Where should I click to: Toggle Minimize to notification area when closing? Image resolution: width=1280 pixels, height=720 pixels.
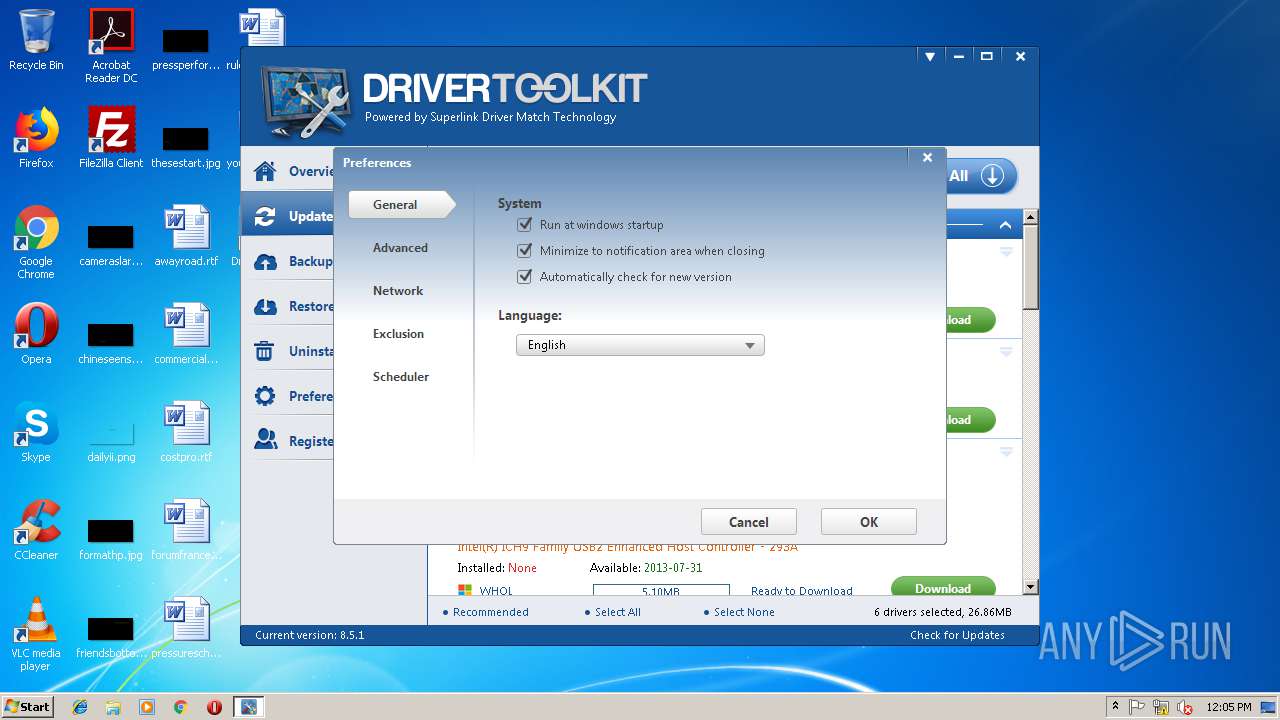(524, 251)
